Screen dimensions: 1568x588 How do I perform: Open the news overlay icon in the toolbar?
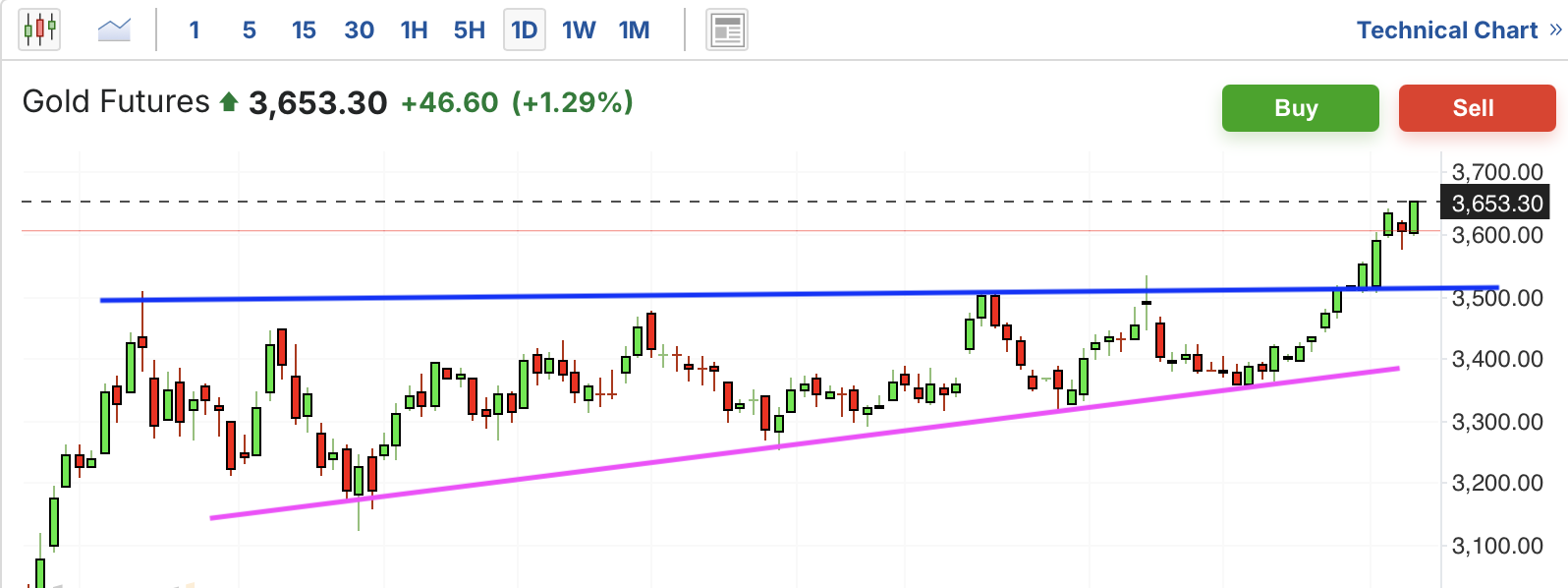click(x=727, y=30)
